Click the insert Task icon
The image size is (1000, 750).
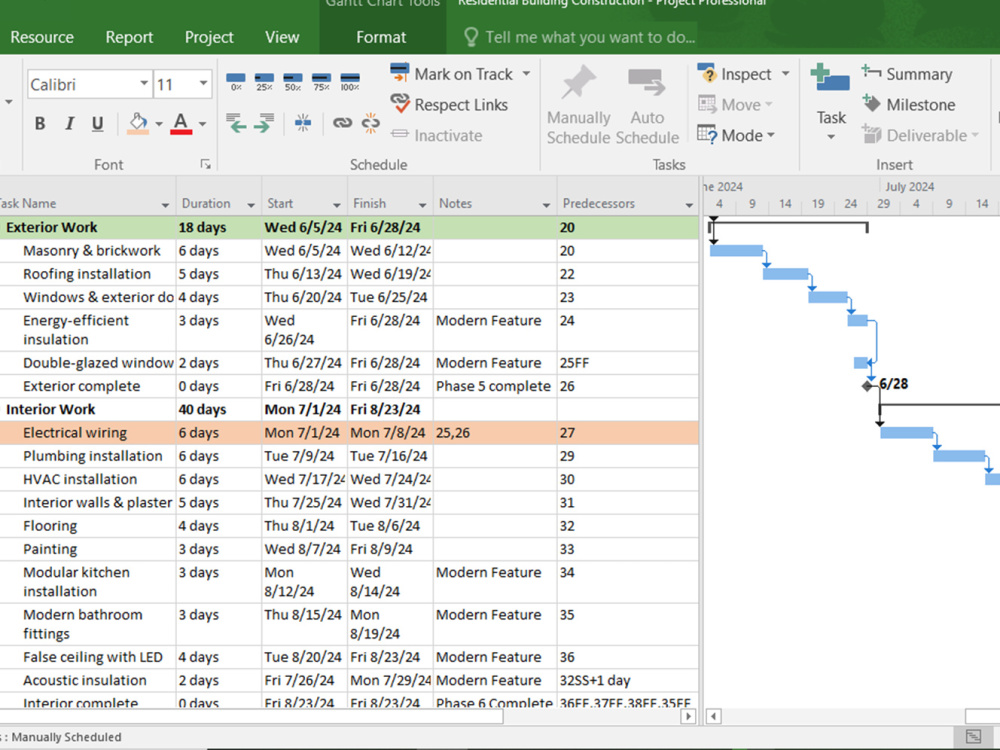click(830, 78)
